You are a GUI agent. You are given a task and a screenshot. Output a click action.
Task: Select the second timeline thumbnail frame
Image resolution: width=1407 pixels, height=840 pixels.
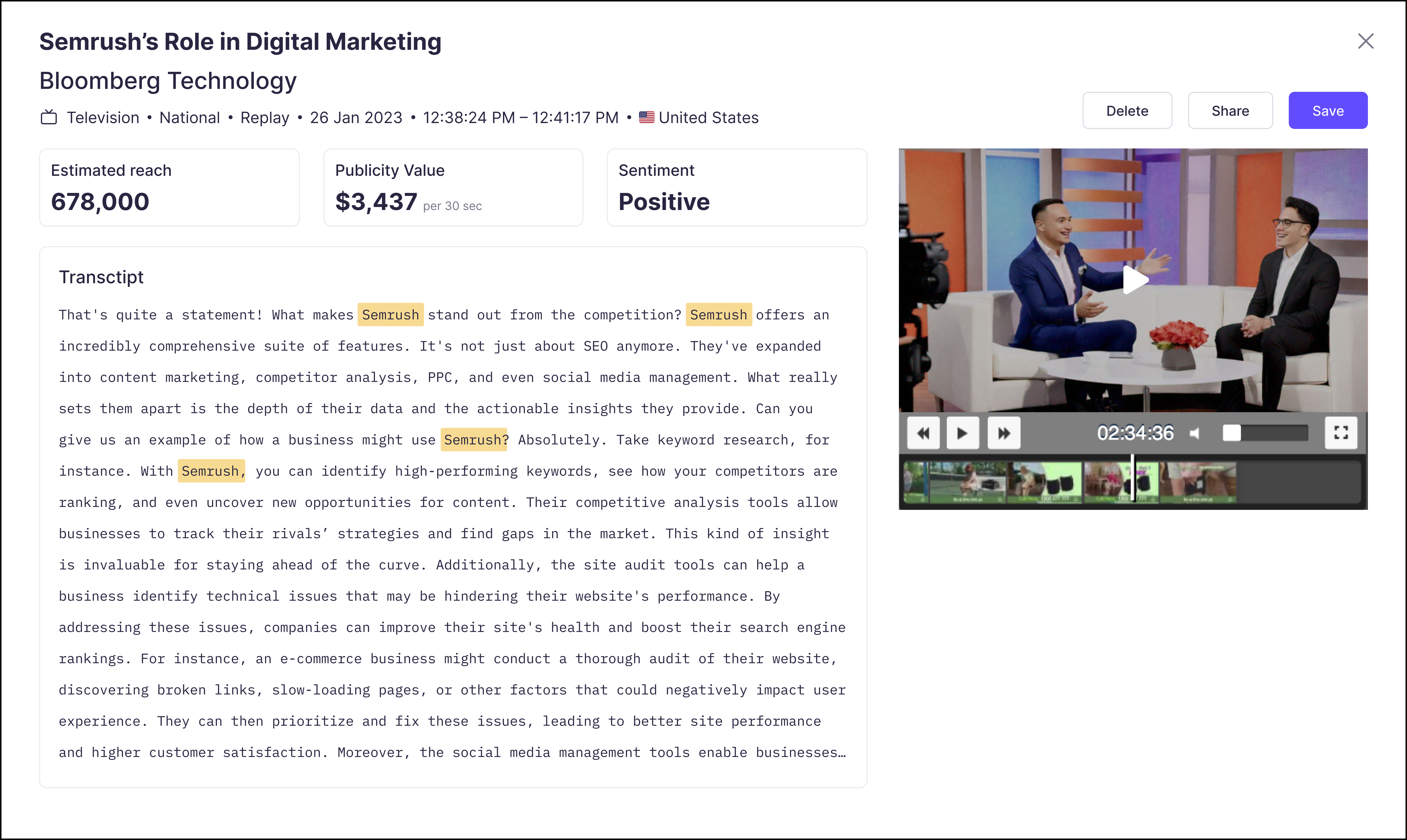968,482
